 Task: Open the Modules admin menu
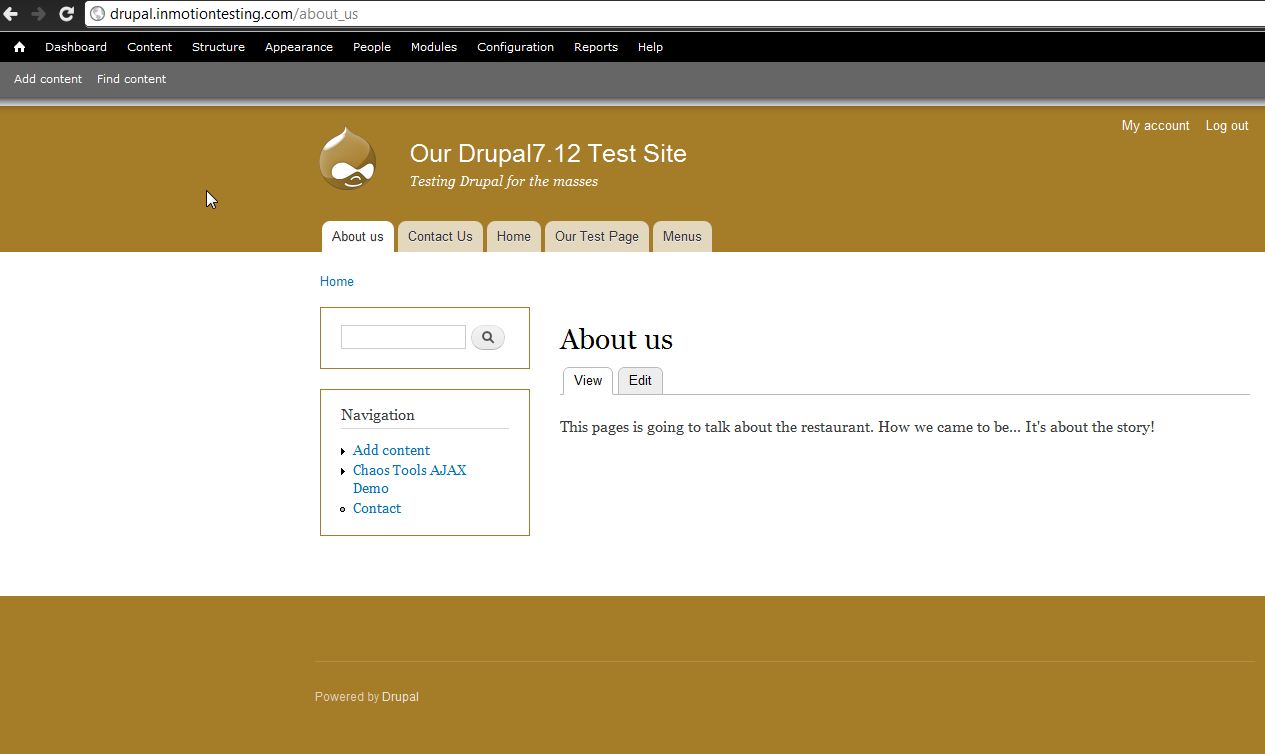pos(433,47)
